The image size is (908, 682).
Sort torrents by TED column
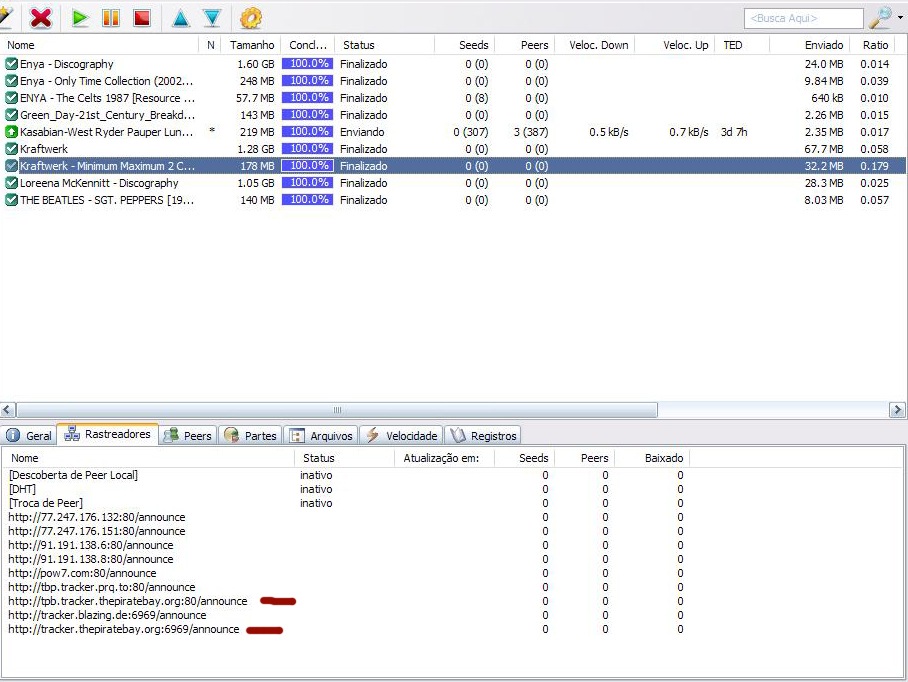click(x=742, y=45)
